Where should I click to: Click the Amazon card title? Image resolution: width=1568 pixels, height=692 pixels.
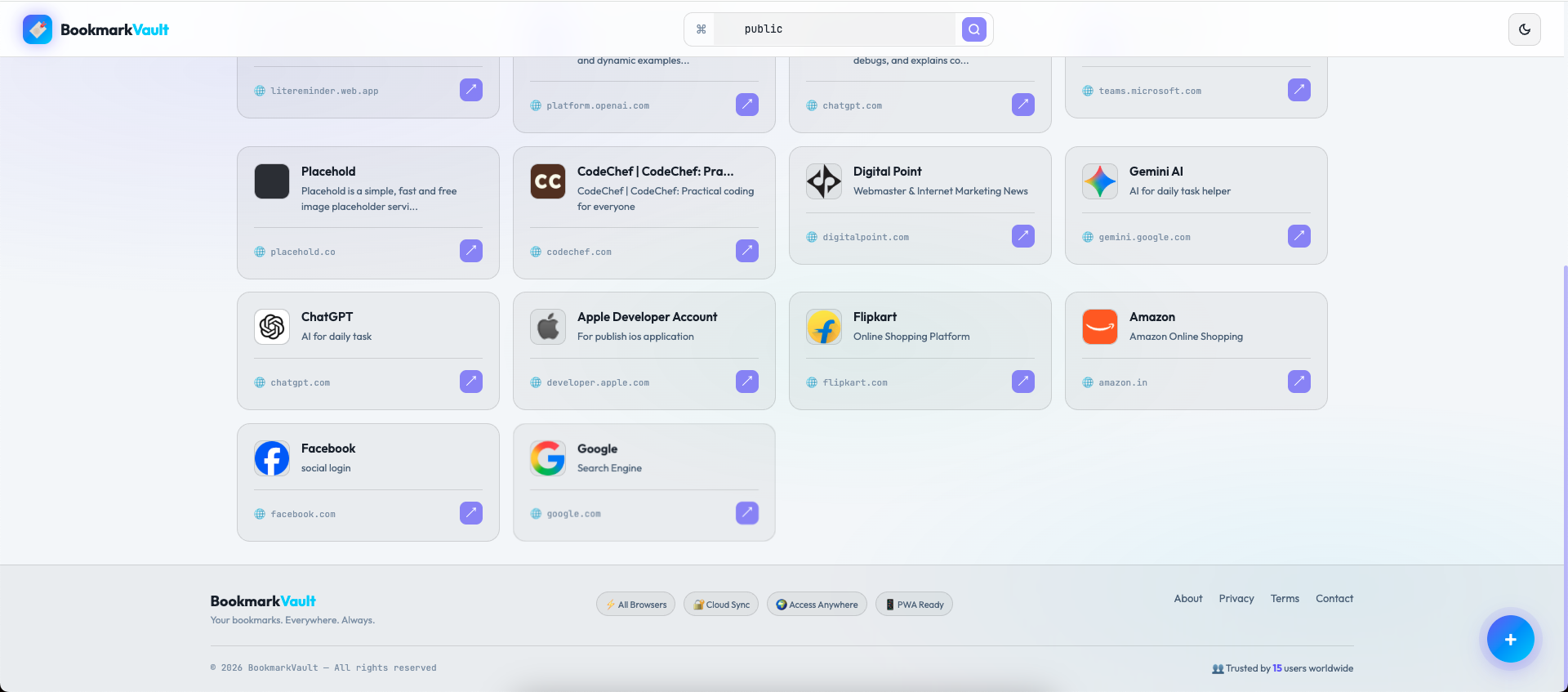(x=1152, y=317)
